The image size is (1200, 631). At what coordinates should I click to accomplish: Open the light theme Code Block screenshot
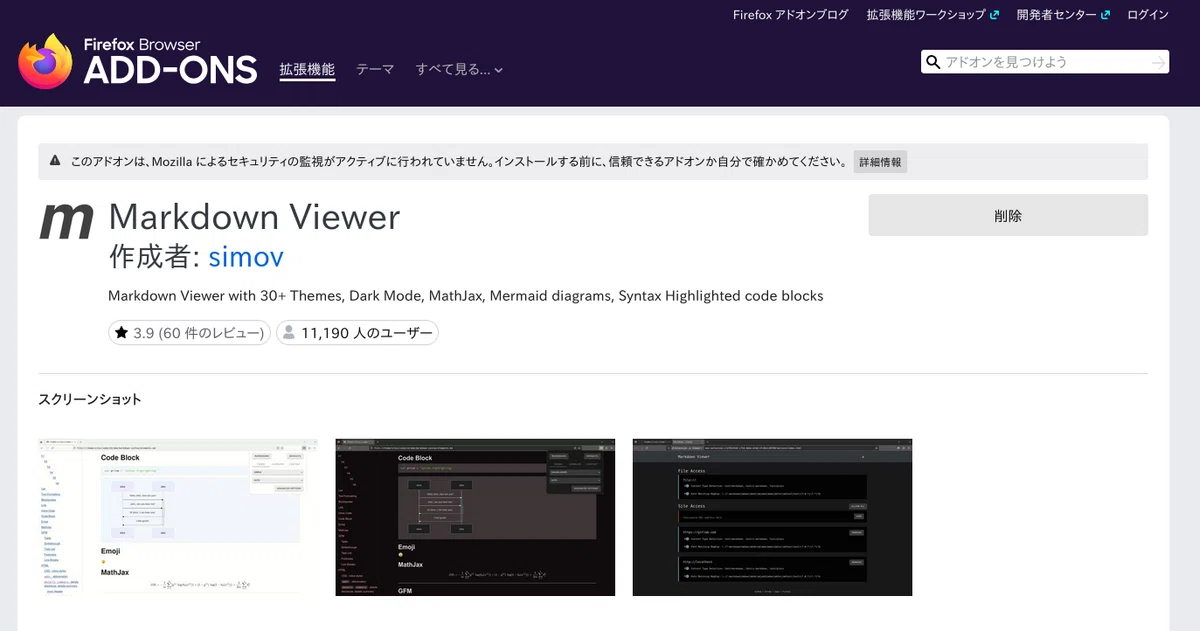click(179, 516)
